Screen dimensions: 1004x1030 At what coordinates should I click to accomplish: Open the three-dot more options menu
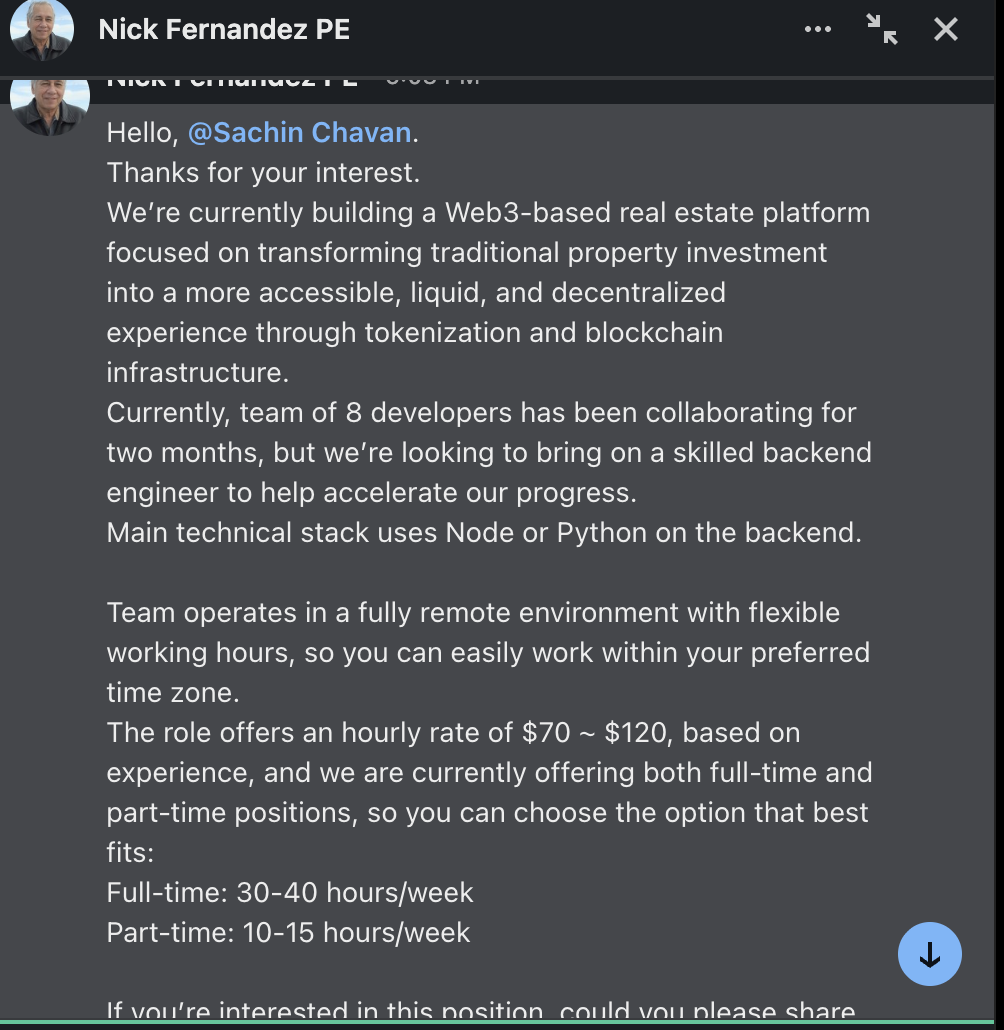point(817,30)
